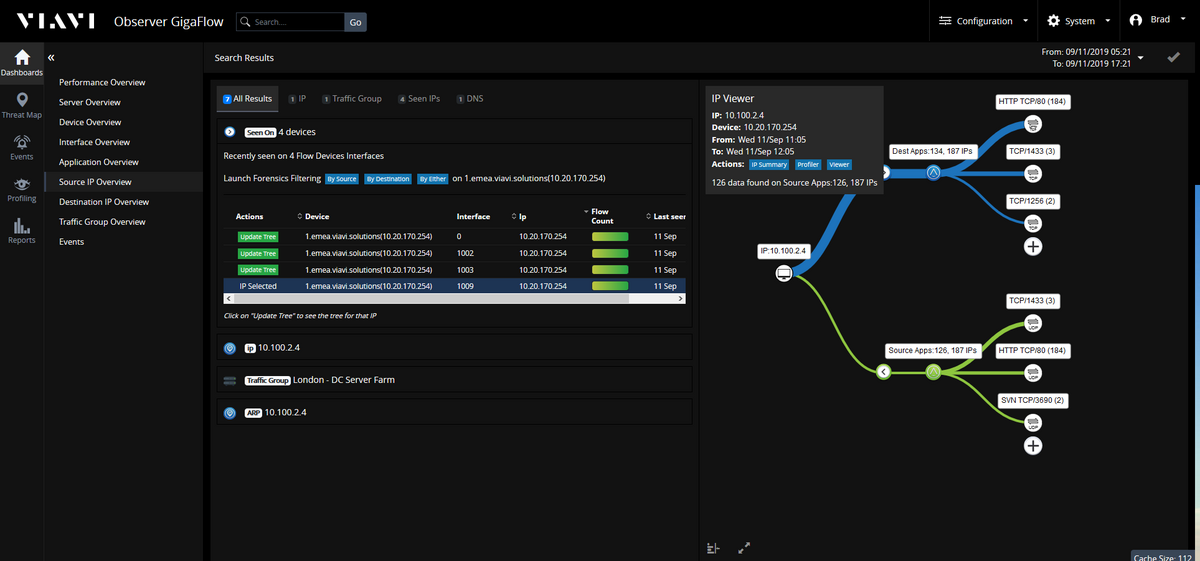1200x561 pixels.
Task: Click Update Tree for interface 1002
Action: [257, 253]
